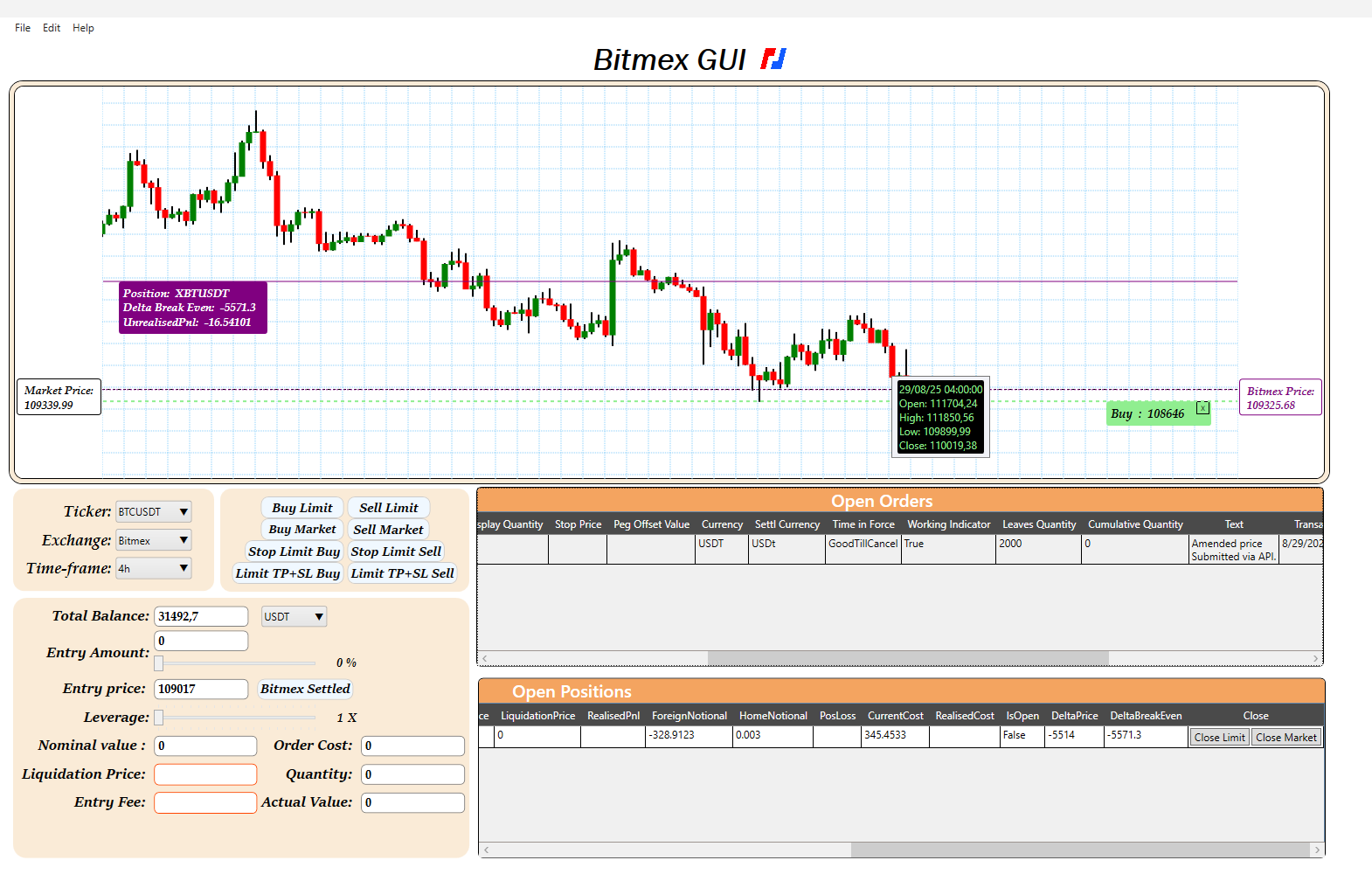
Task: Expand the Ticker dropdown showing BTCUSDT
Action: click(154, 511)
